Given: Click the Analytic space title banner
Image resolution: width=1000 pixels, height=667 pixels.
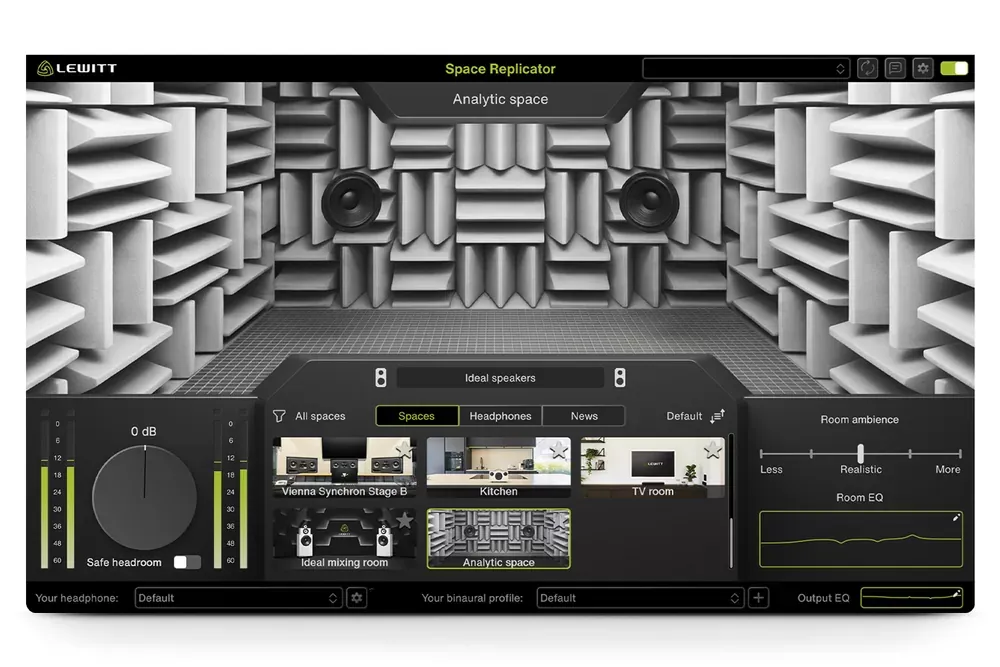Looking at the screenshot, I should pyautogui.click(x=500, y=99).
